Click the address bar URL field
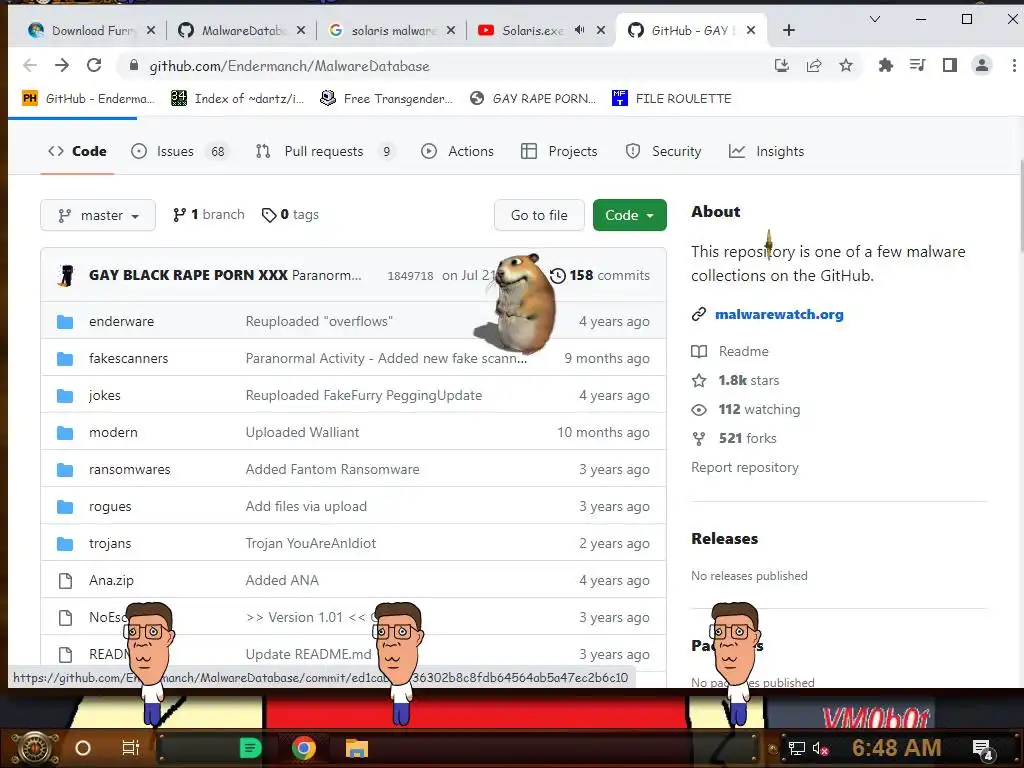This screenshot has width=1024, height=768. (444, 65)
